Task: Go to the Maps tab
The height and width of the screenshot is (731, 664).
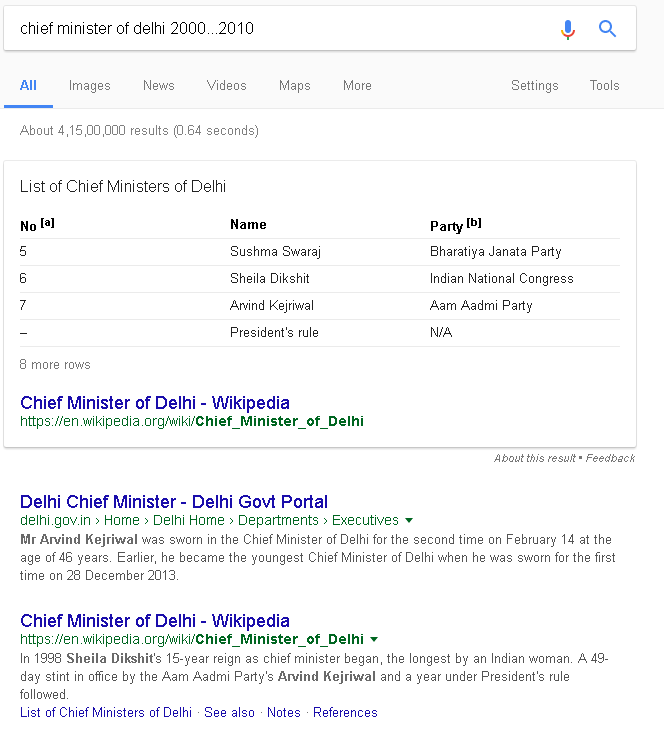Action: tap(294, 86)
